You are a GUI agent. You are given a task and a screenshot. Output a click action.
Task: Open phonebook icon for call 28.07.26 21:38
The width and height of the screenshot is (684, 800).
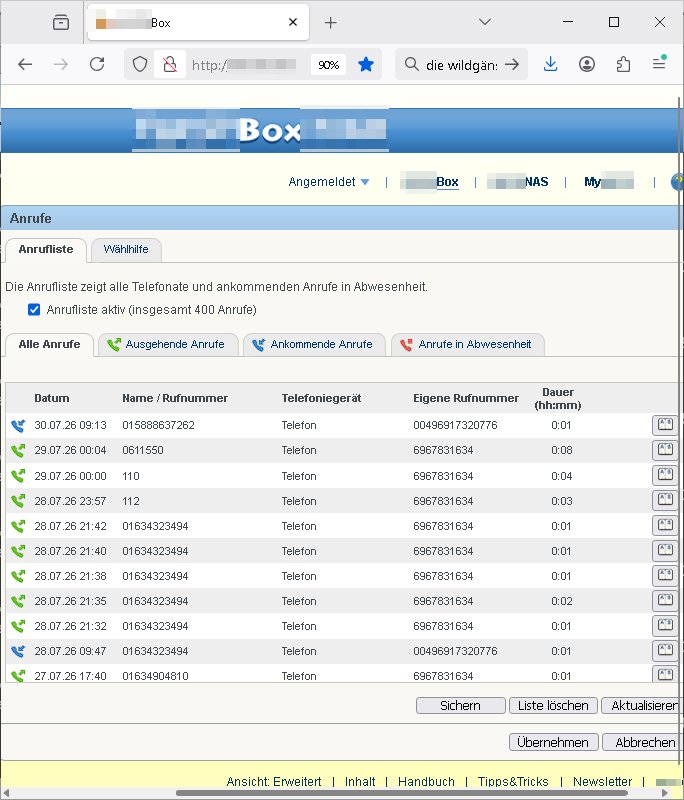tap(665, 575)
